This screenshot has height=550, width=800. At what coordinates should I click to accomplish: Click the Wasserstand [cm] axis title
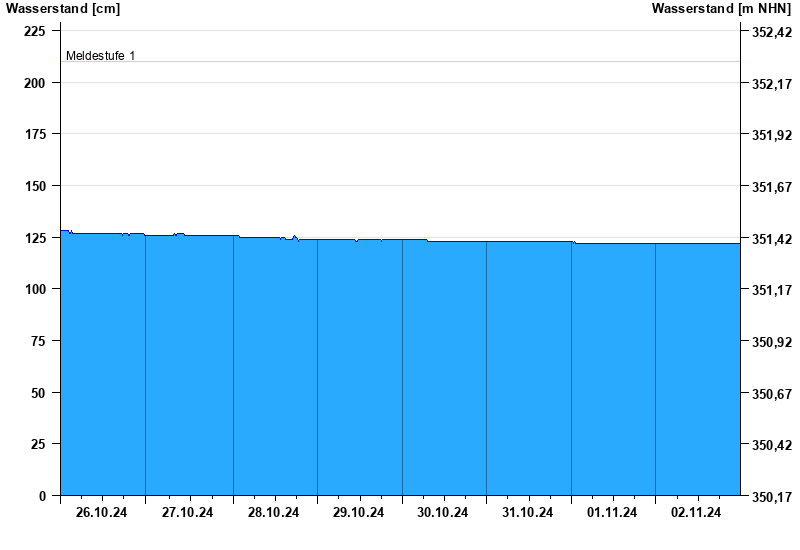(x=63, y=8)
